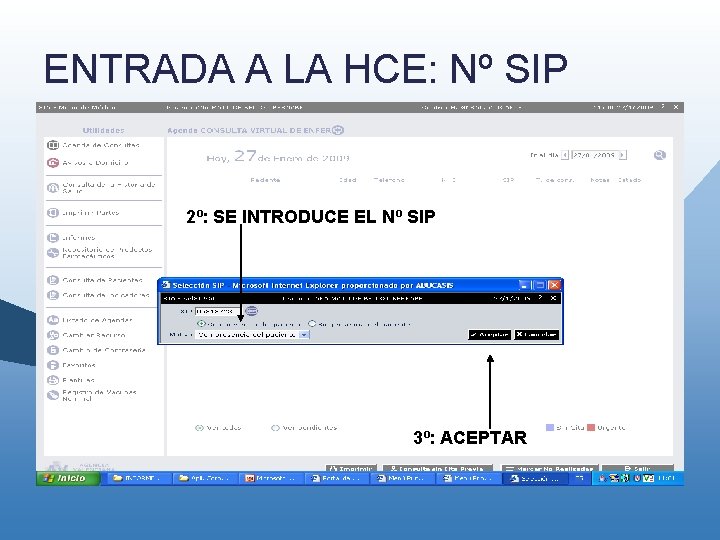Open Consulta de la Historia de Salud
This screenshot has height=540, width=720.
(102, 187)
